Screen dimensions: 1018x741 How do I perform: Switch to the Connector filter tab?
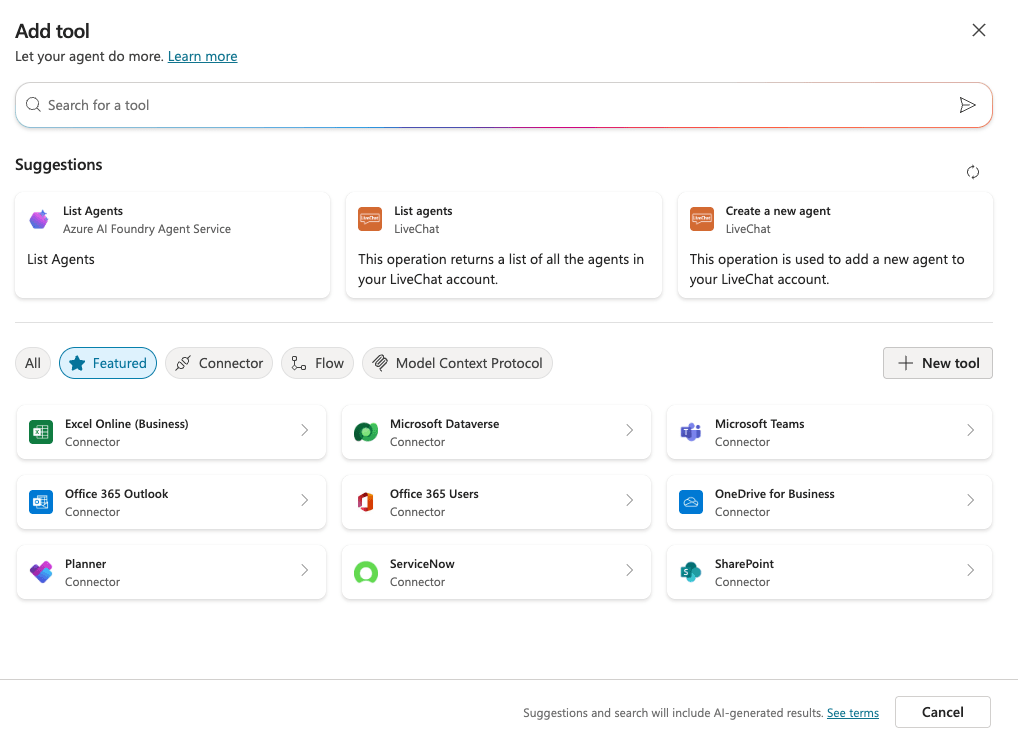coord(219,363)
